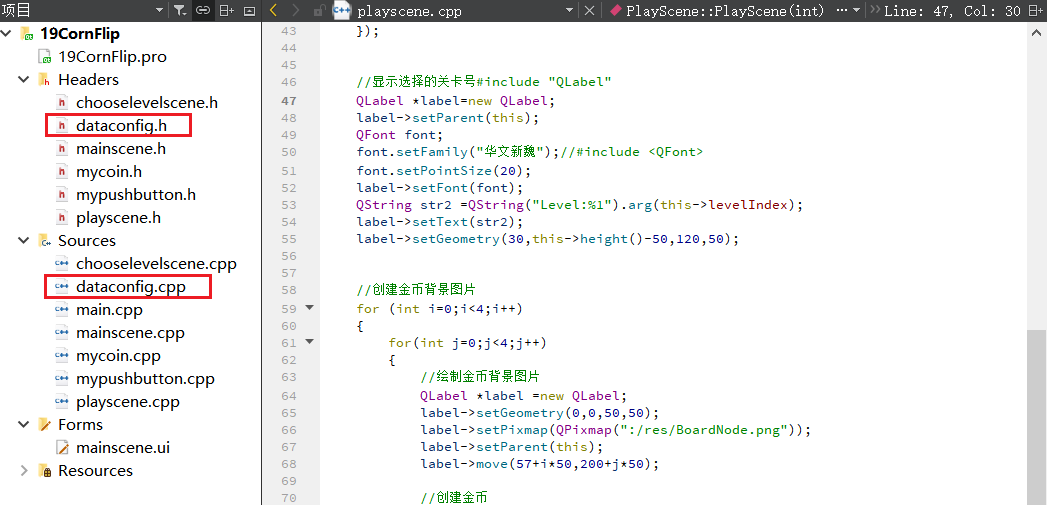
Task: Fold the outer for loop on line 59
Action: [308, 308]
